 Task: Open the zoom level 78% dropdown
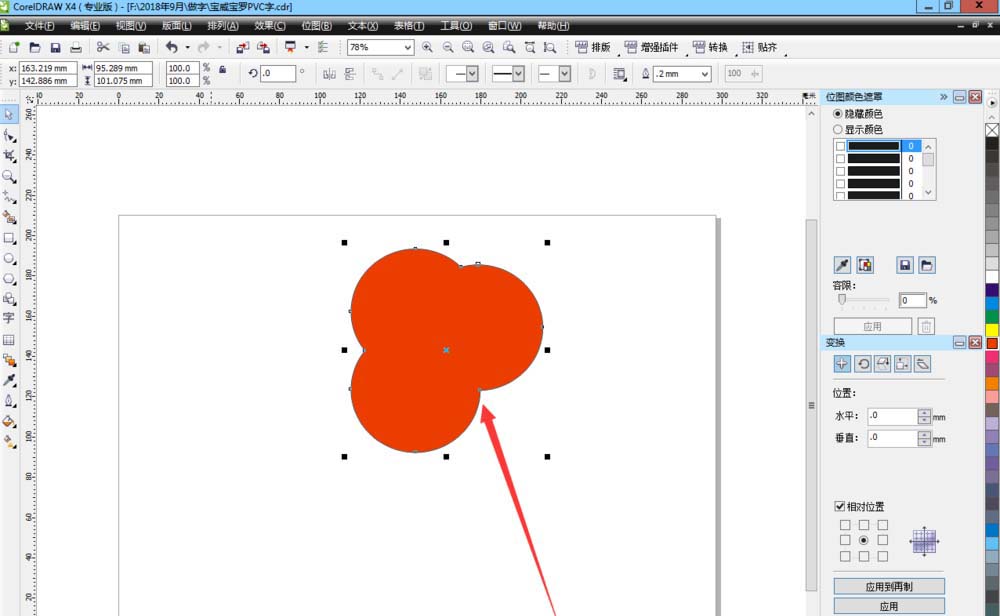tap(408, 47)
